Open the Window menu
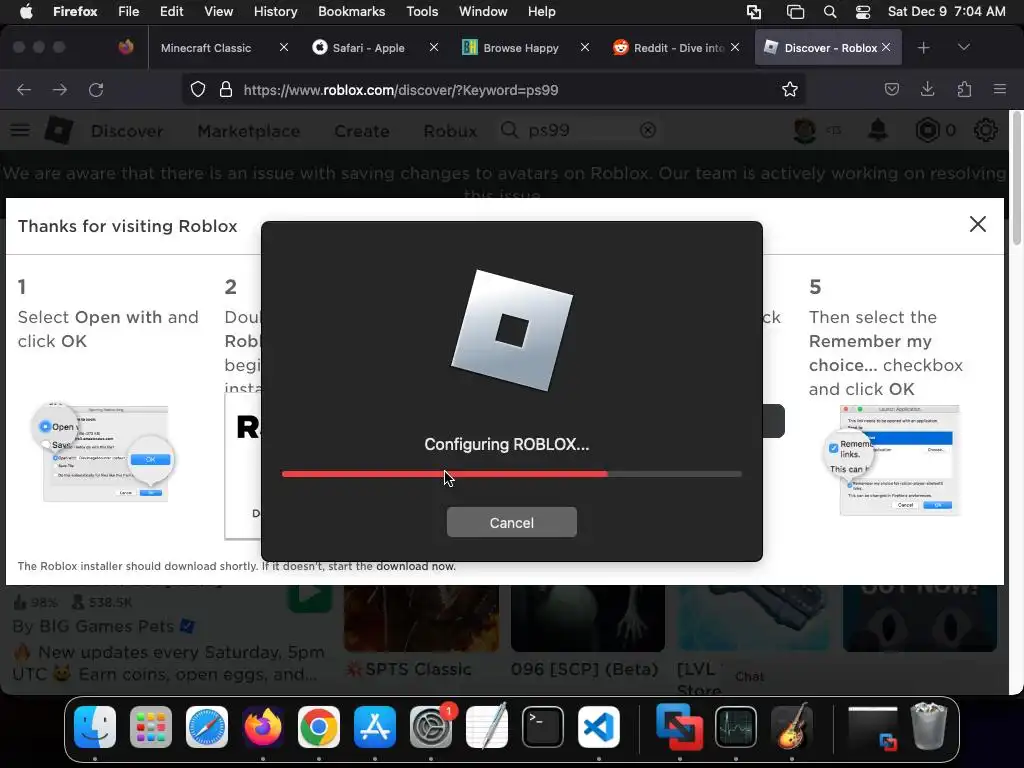This screenshot has height=768, width=1024. (483, 11)
